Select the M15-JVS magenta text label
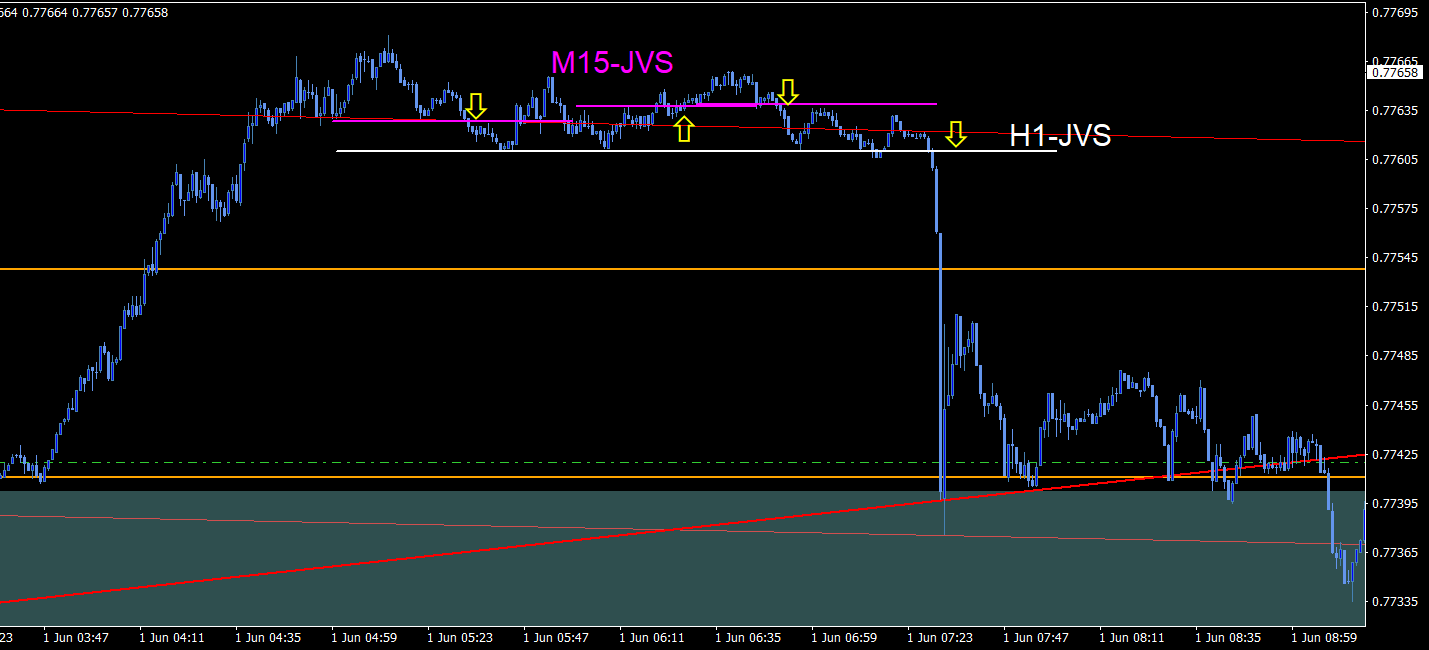This screenshot has height=650, width=1429. click(x=612, y=63)
